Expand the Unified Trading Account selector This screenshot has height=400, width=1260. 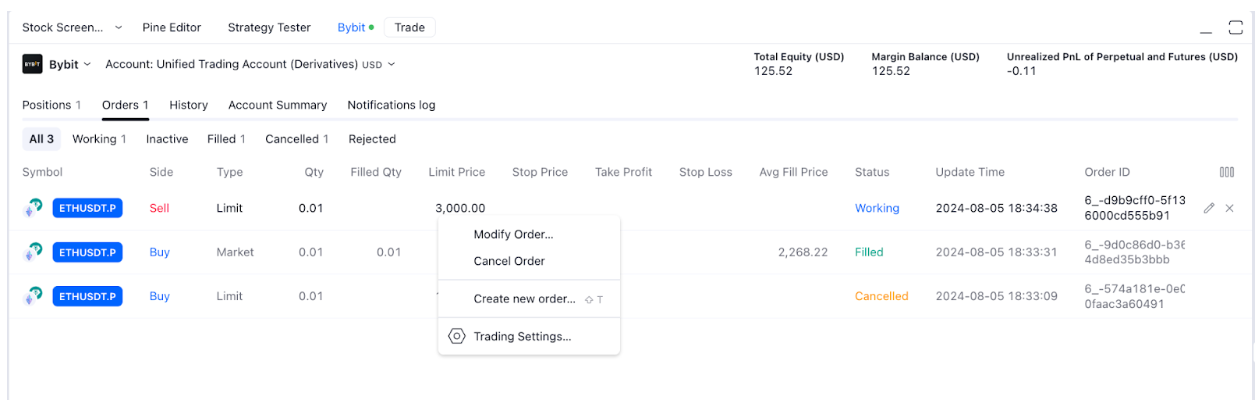pyautogui.click(x=250, y=64)
